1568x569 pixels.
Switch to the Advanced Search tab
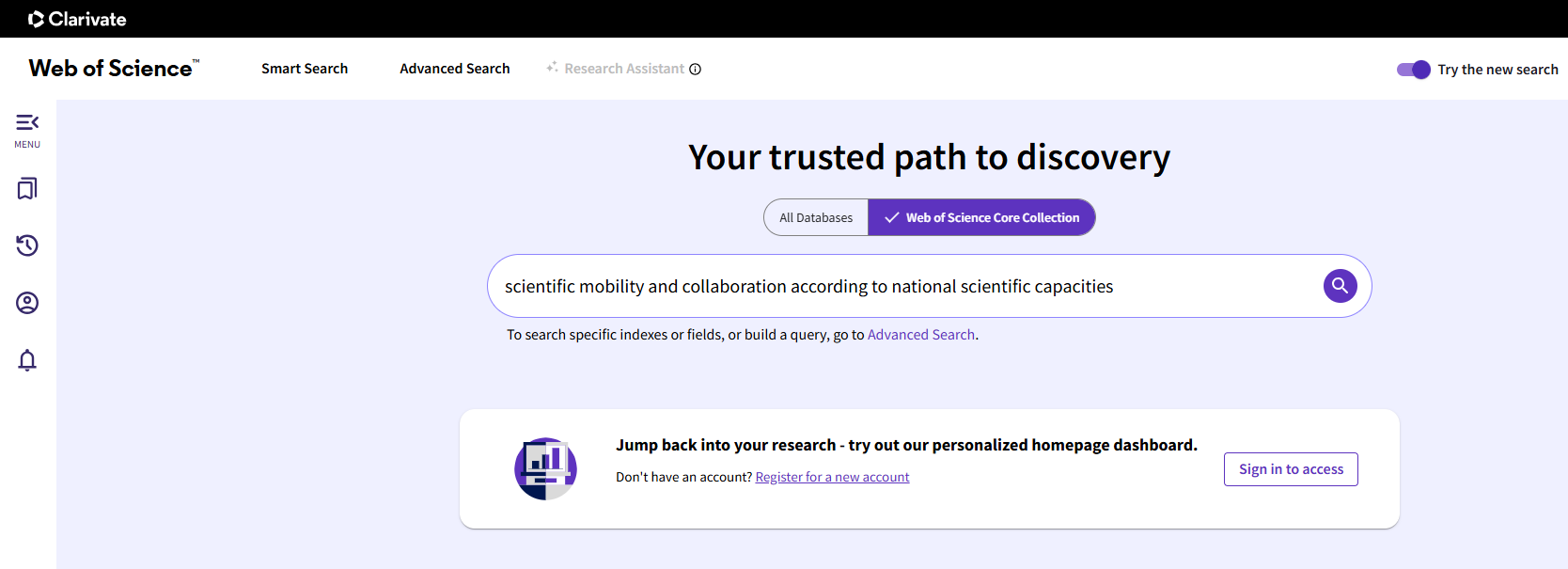[455, 69]
